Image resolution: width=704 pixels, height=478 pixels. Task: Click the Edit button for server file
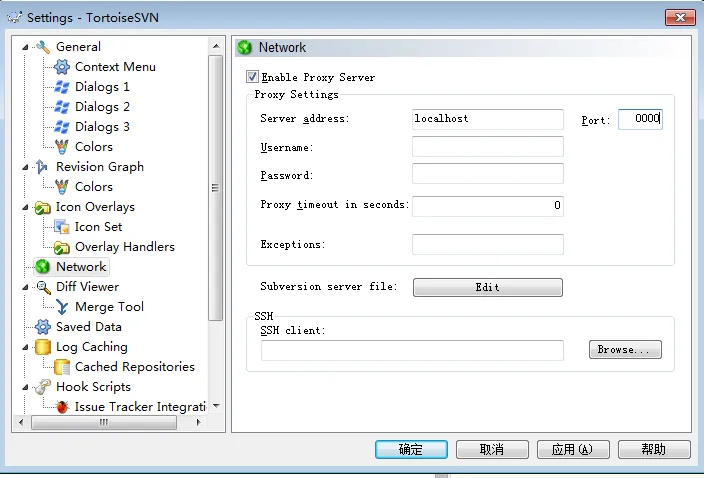point(488,287)
